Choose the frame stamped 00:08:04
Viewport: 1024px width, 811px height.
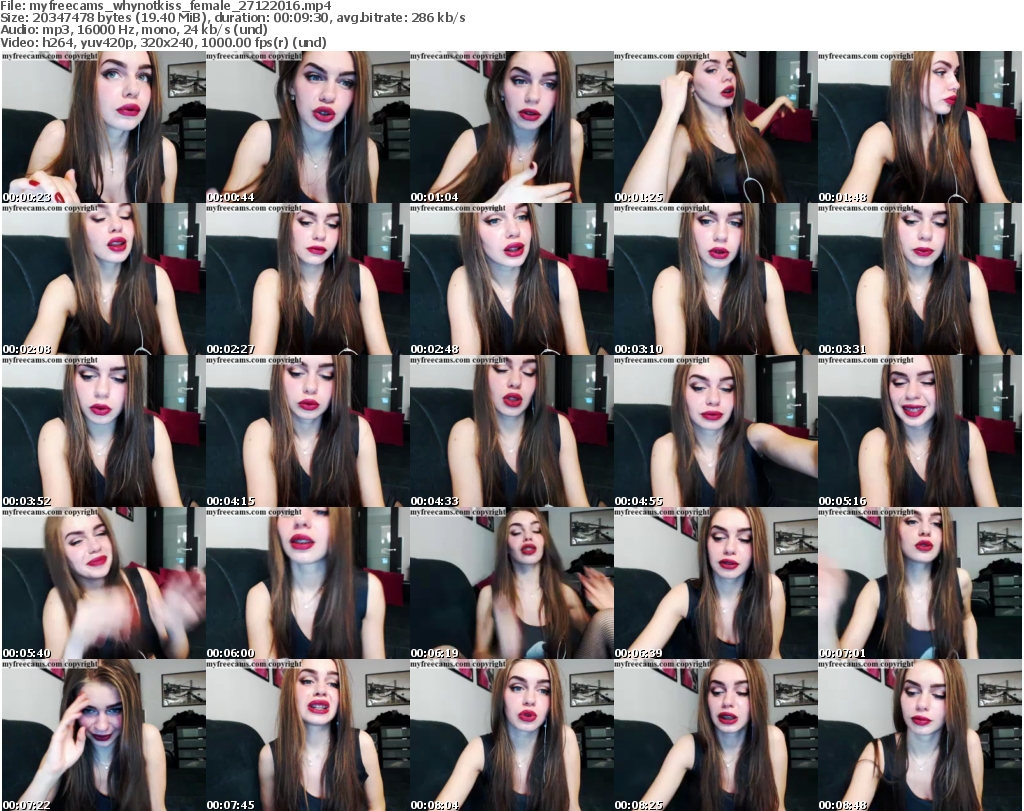point(511,735)
